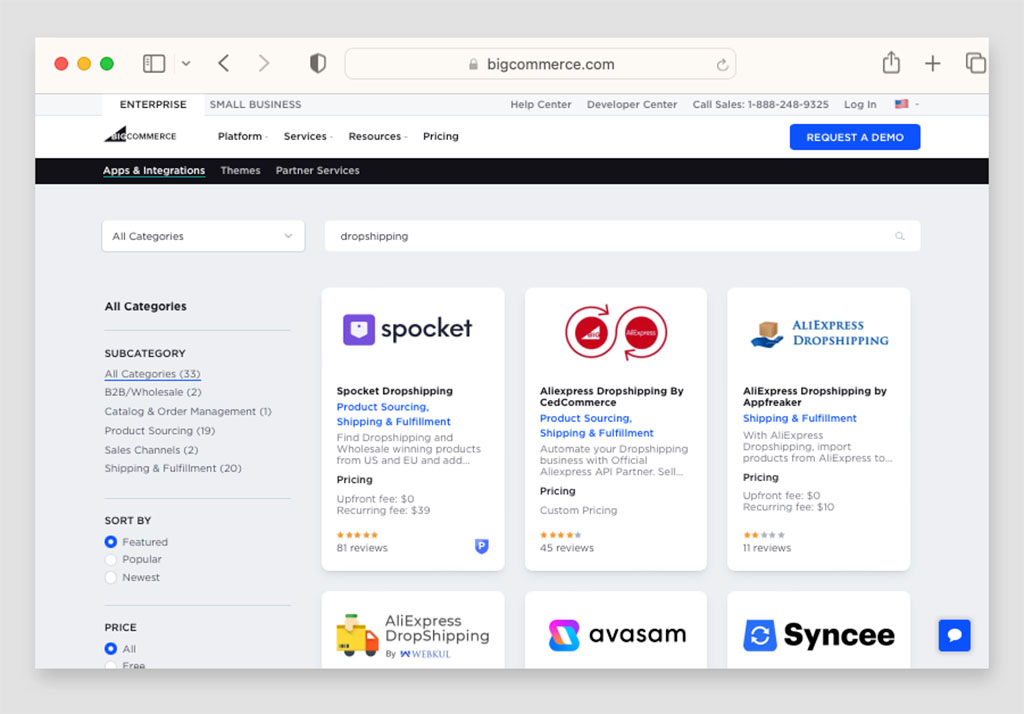Viewport: 1024px width, 714px height.
Task: Open the All Categories dropdown
Action: (203, 236)
